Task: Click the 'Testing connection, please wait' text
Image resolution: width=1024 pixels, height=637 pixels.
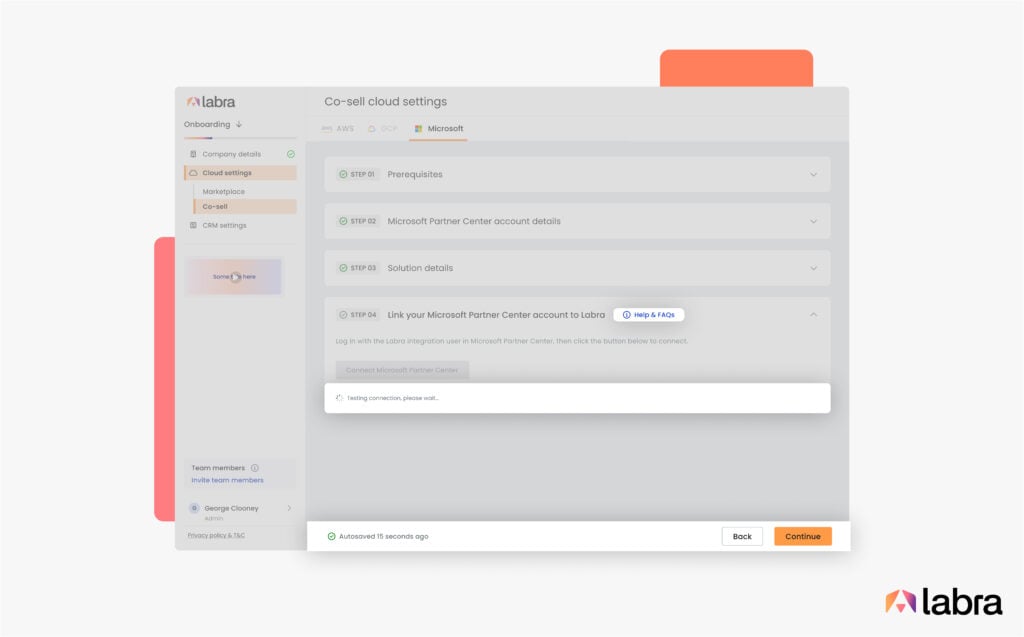Action: 392,398
